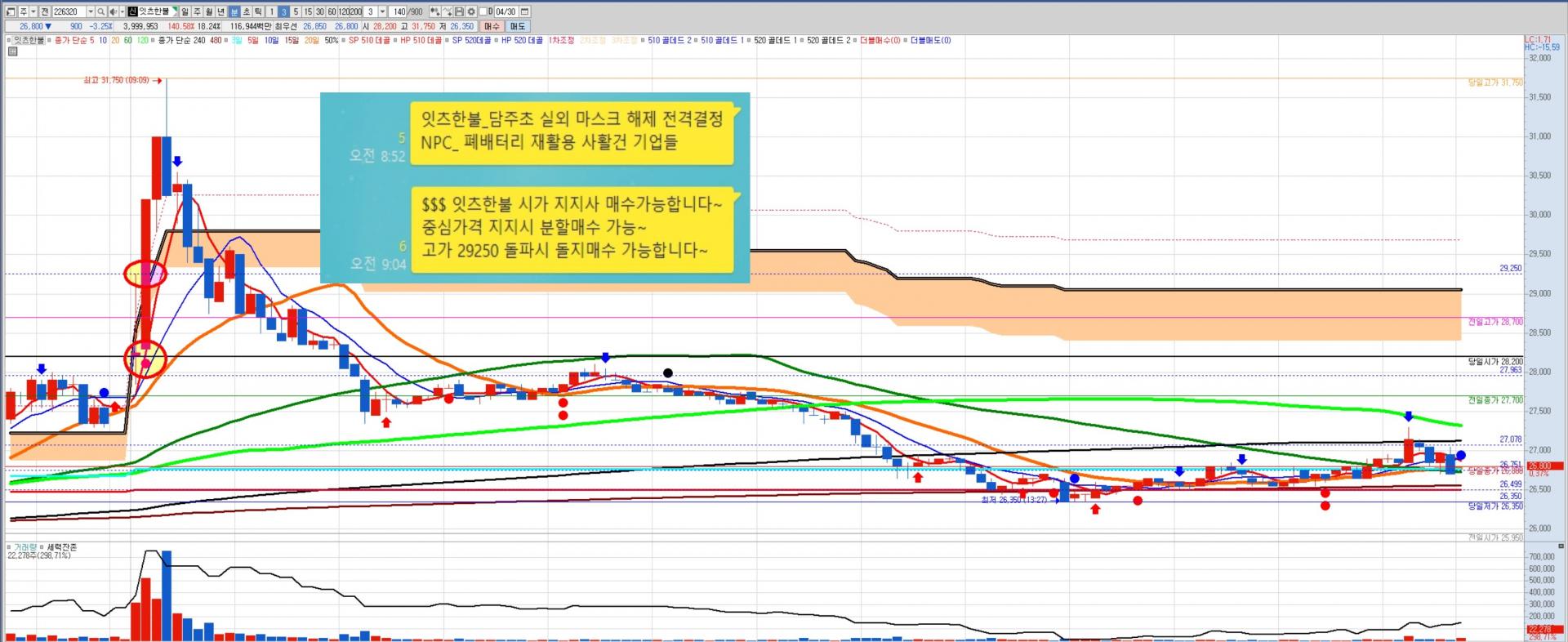The image size is (1568, 642).
Task: Click the 매도 sell button
Action: 518,26
